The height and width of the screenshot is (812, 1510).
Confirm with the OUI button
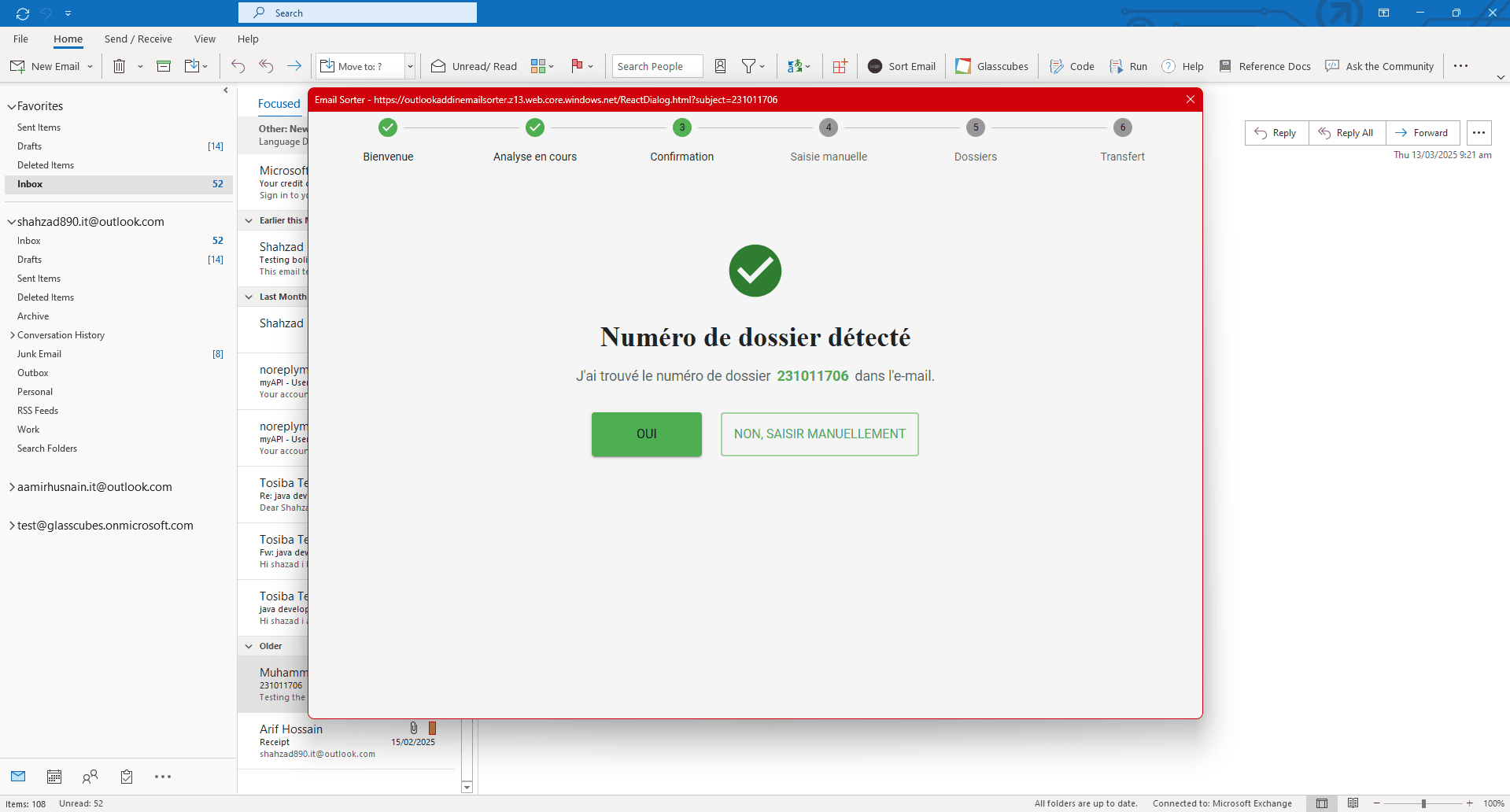(647, 434)
